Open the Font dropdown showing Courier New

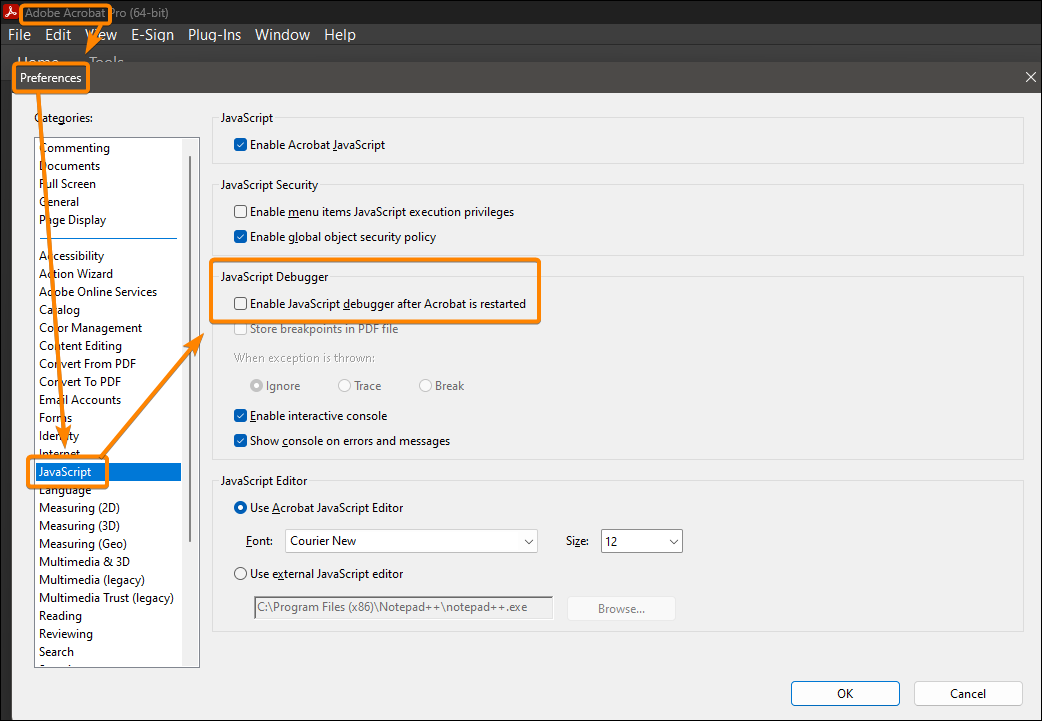tap(411, 541)
